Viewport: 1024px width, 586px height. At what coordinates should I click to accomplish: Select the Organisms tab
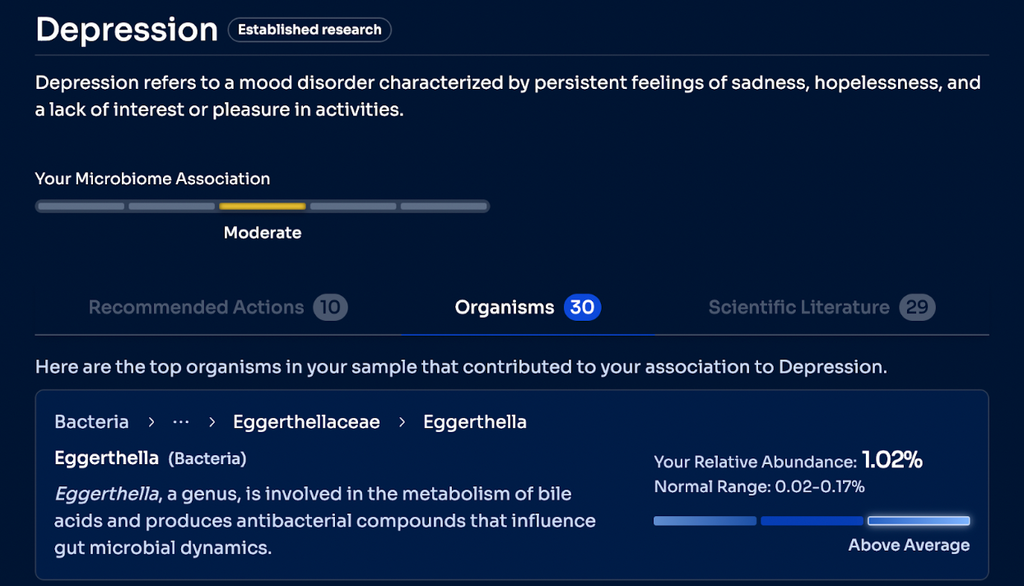click(x=504, y=307)
